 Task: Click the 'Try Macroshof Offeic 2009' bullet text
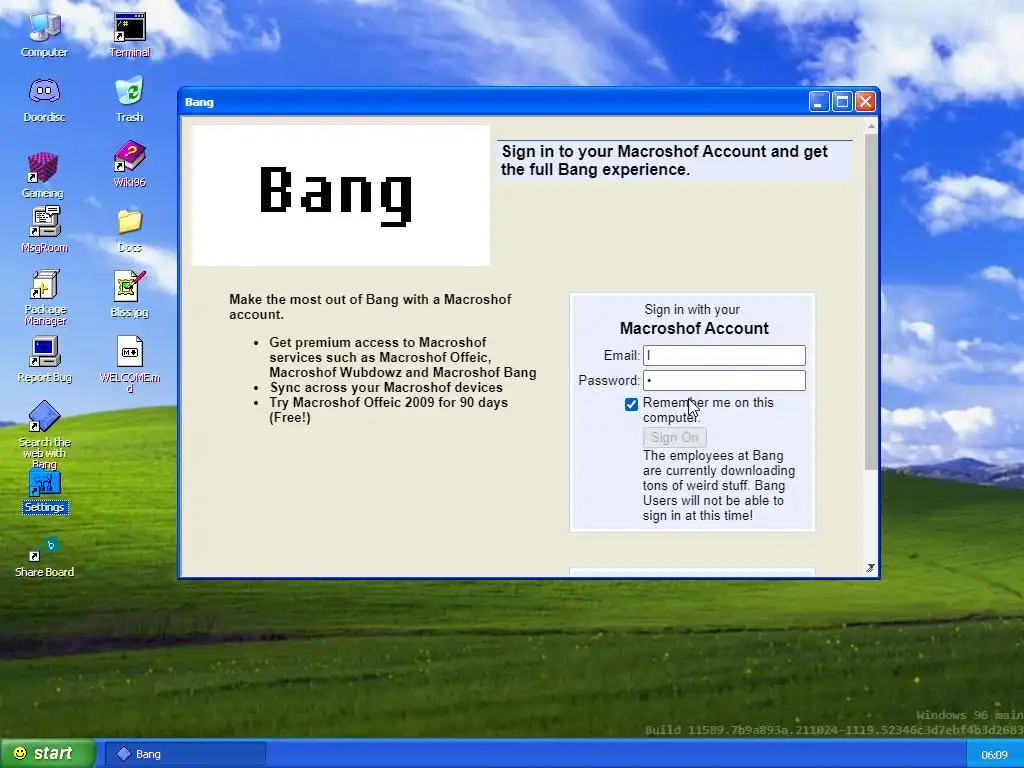[x=389, y=410]
